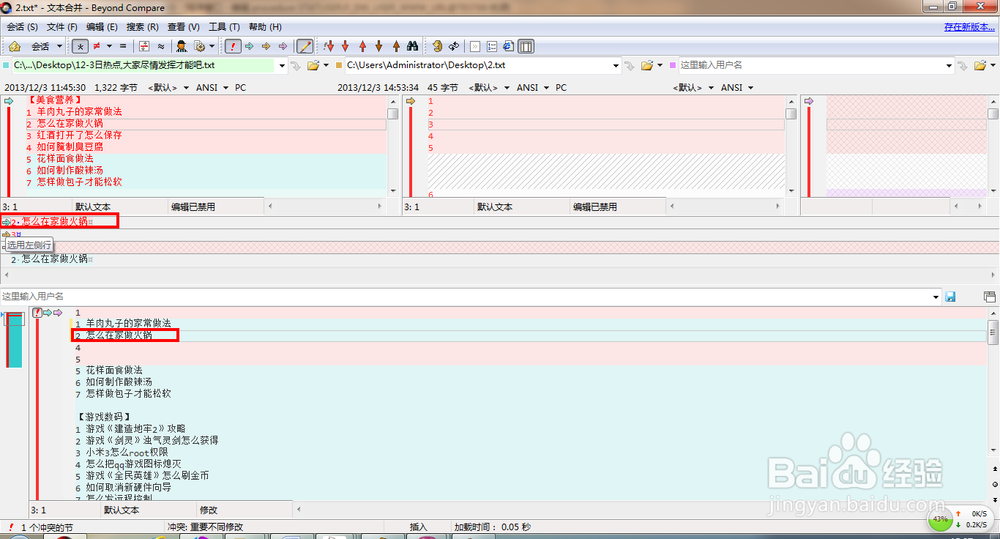The width and height of the screenshot is (1000, 539).
Task: Open the 会话 (S) menu
Action: [x=22, y=27]
